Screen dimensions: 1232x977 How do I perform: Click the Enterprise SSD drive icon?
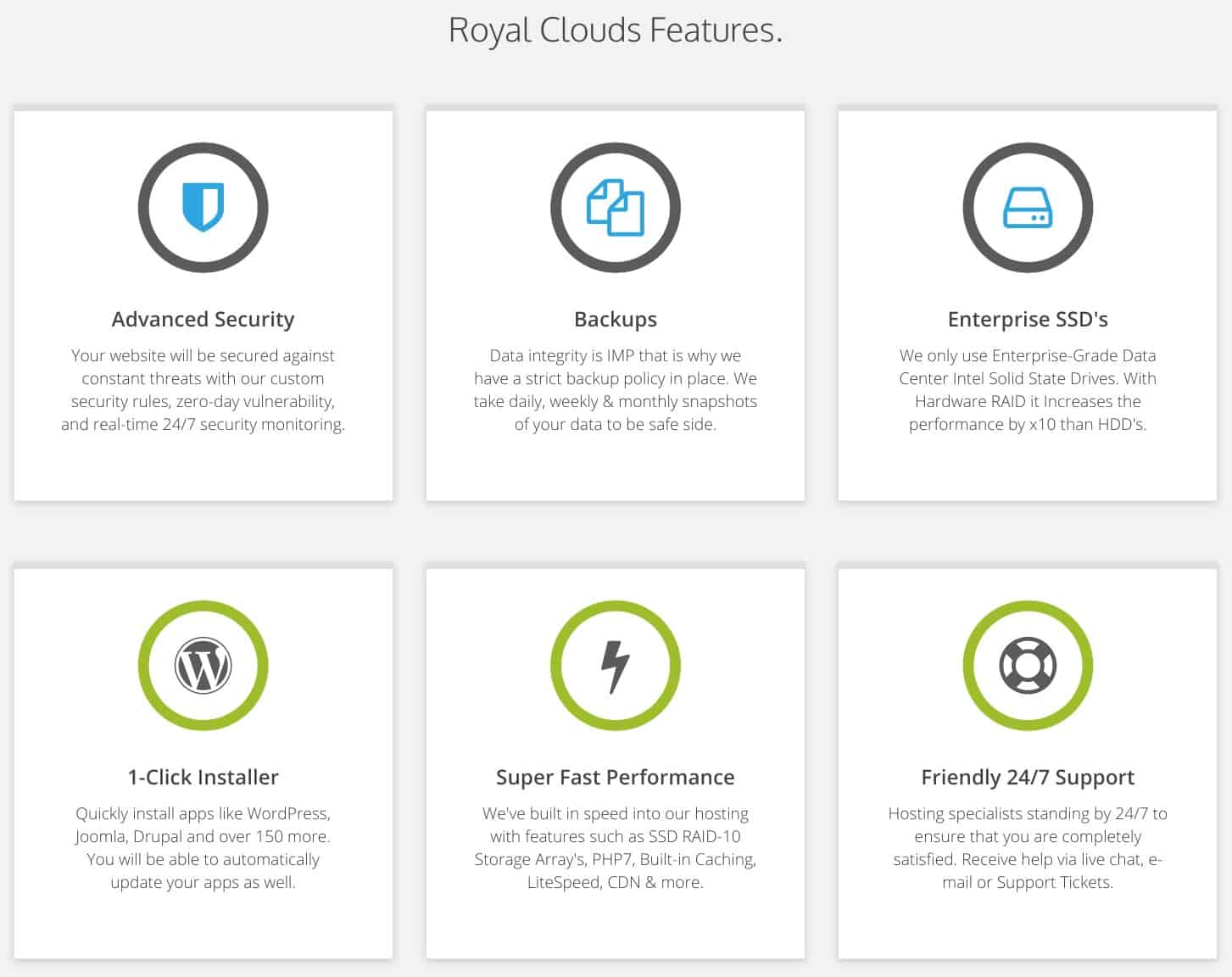[1028, 208]
